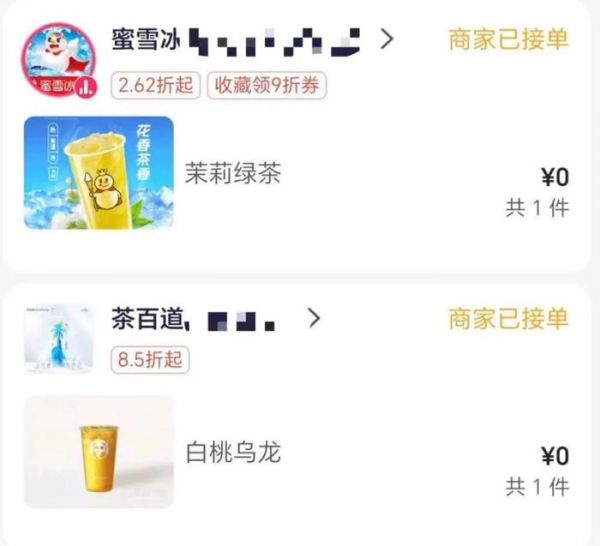This screenshot has height=546, width=600.
Task: Tap the ¥0 price of 白桃乌龙
Action: click(555, 456)
